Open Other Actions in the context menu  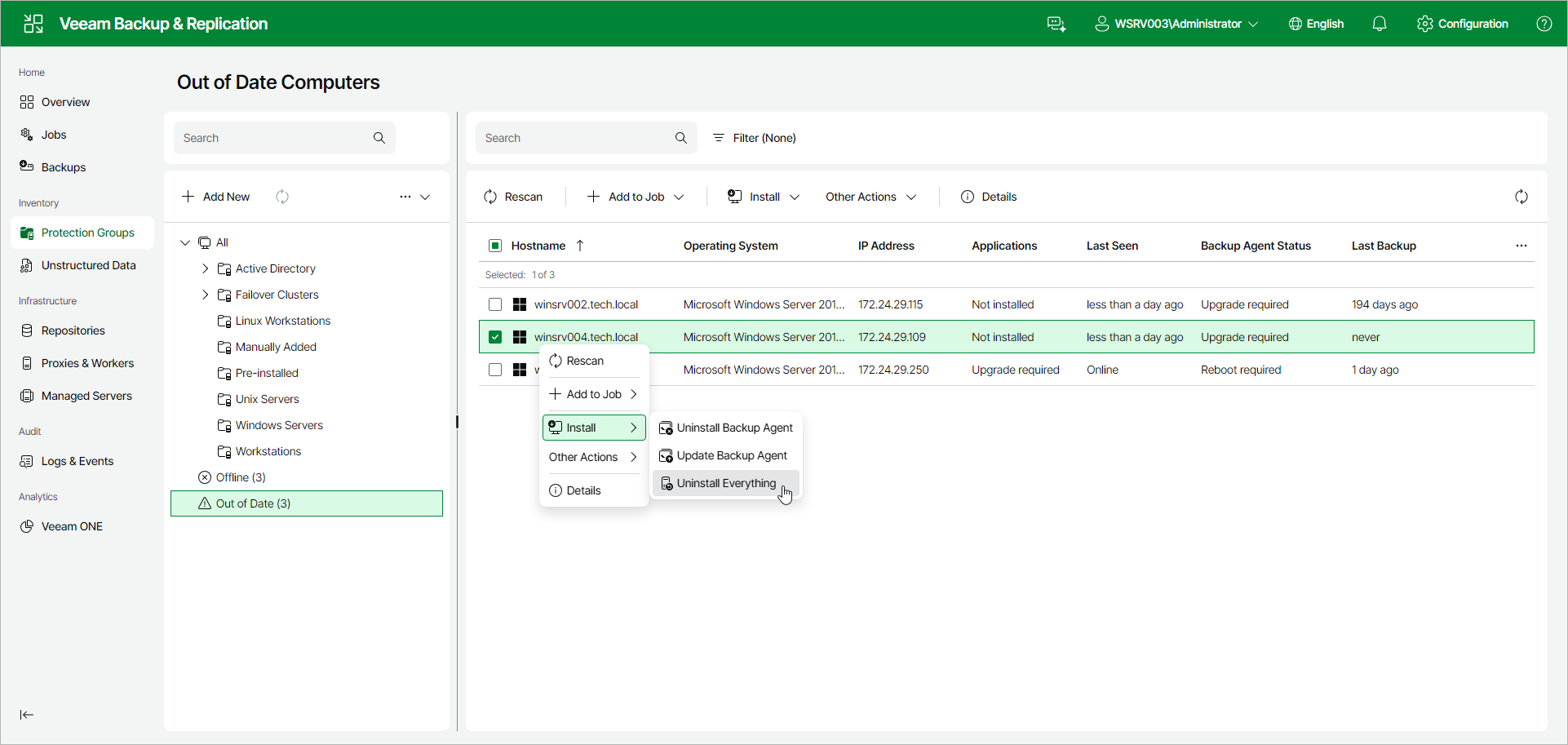[x=594, y=457]
